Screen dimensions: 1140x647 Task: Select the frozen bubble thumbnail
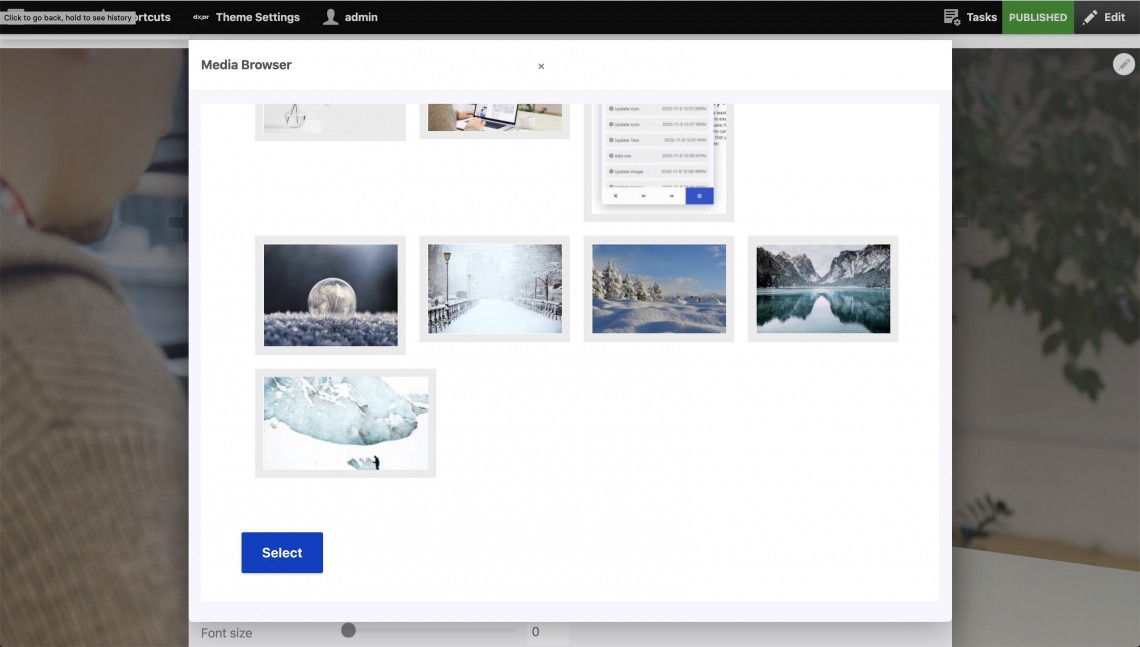[x=331, y=295]
